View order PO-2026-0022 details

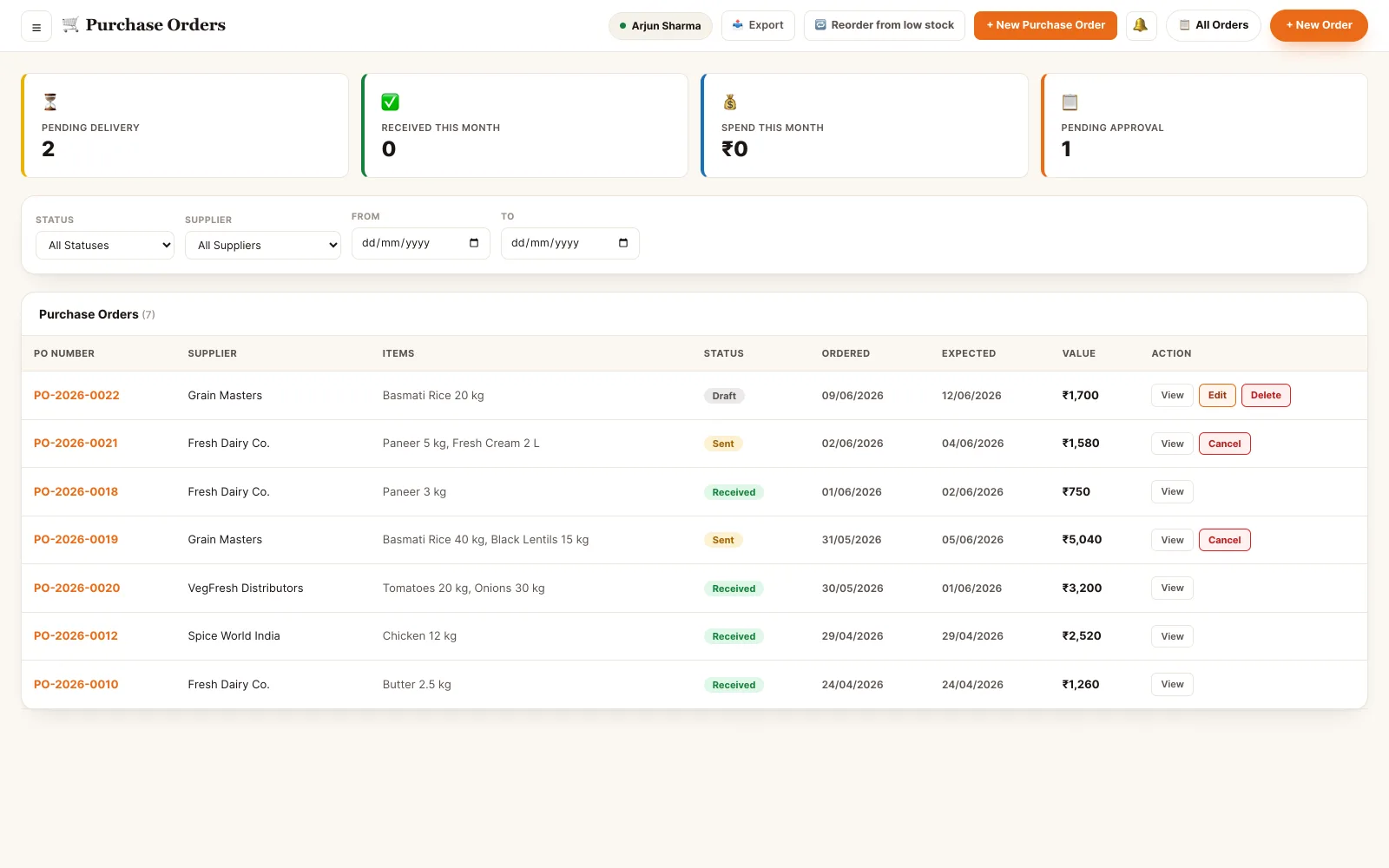[x=1172, y=396]
